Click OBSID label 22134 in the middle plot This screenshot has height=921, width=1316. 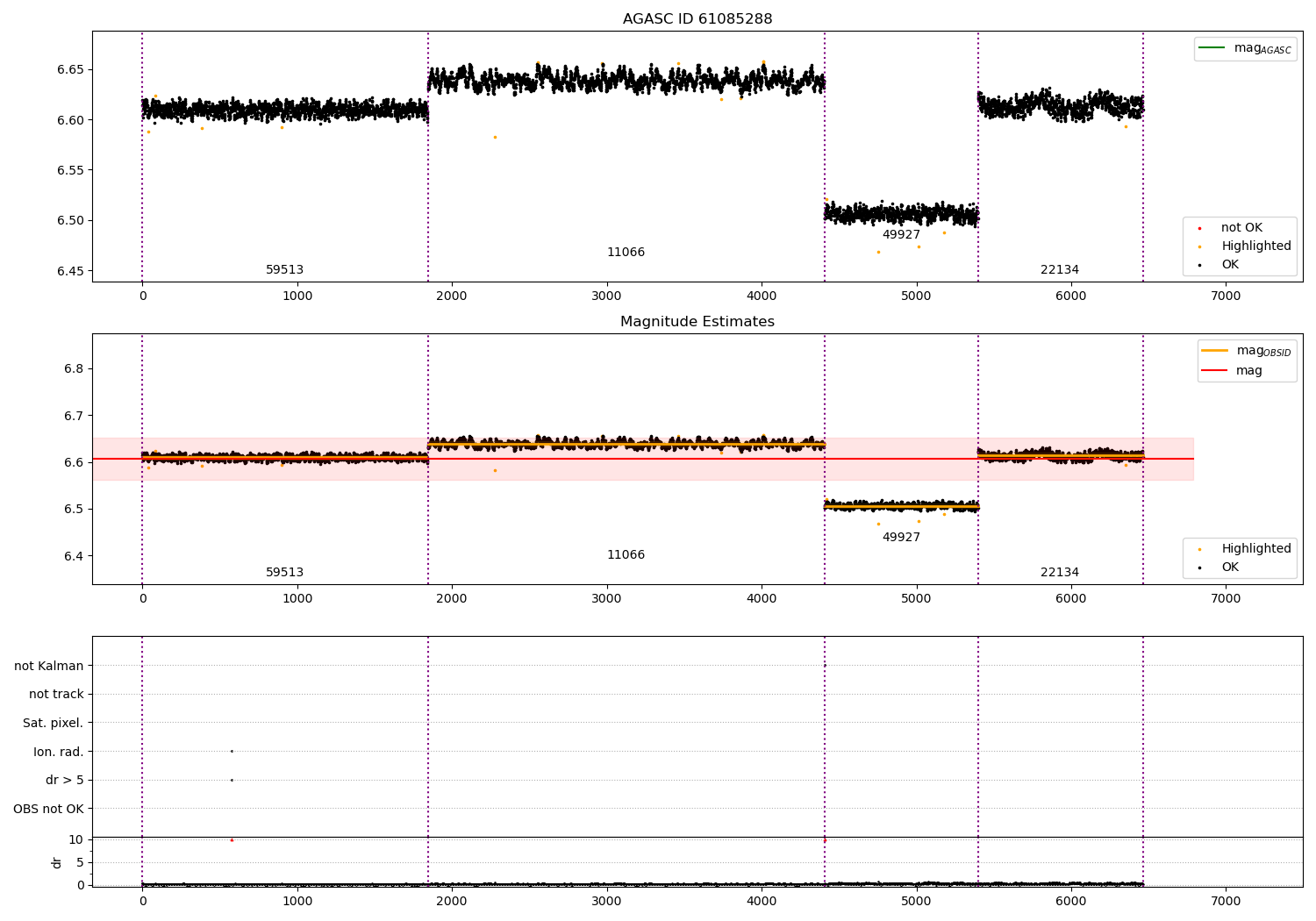[1060, 573]
